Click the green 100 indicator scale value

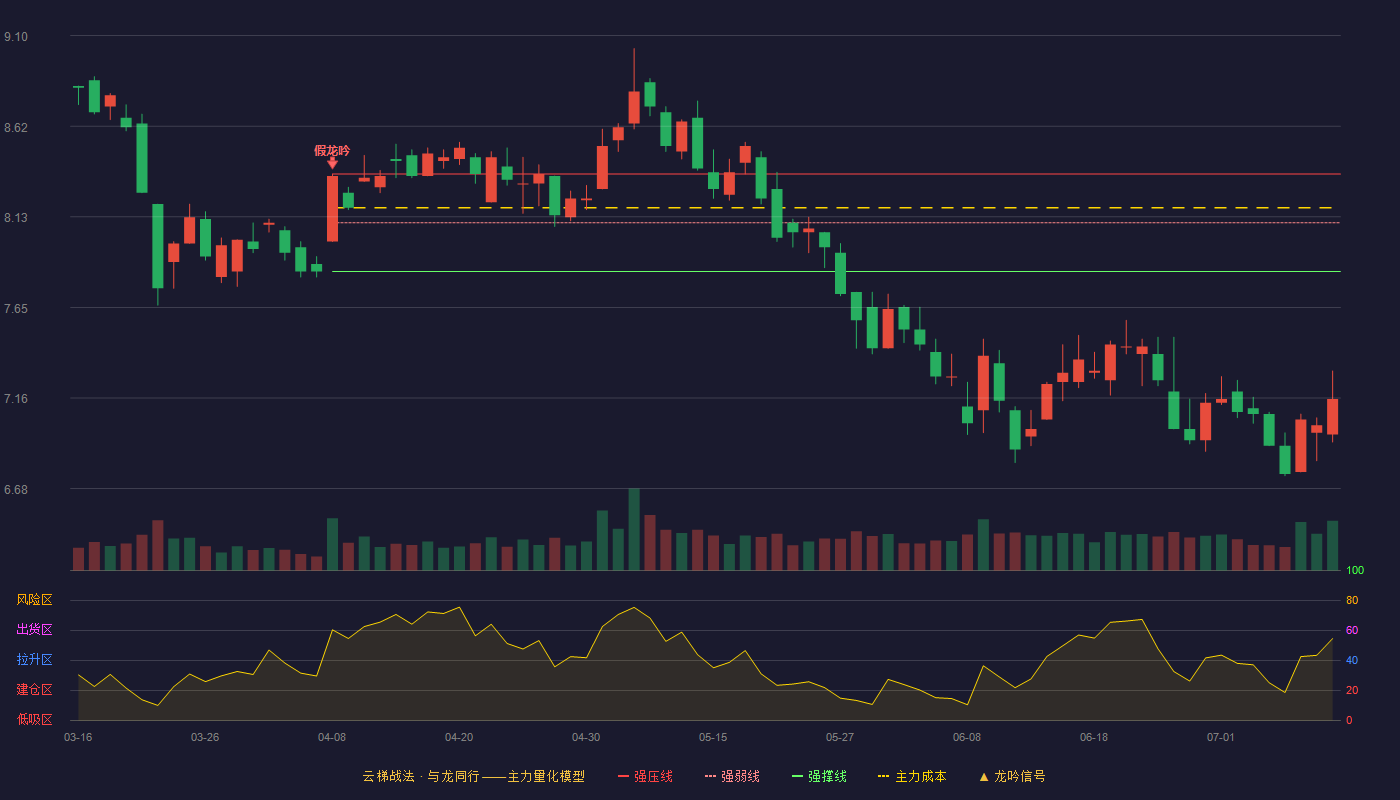coord(1355,570)
